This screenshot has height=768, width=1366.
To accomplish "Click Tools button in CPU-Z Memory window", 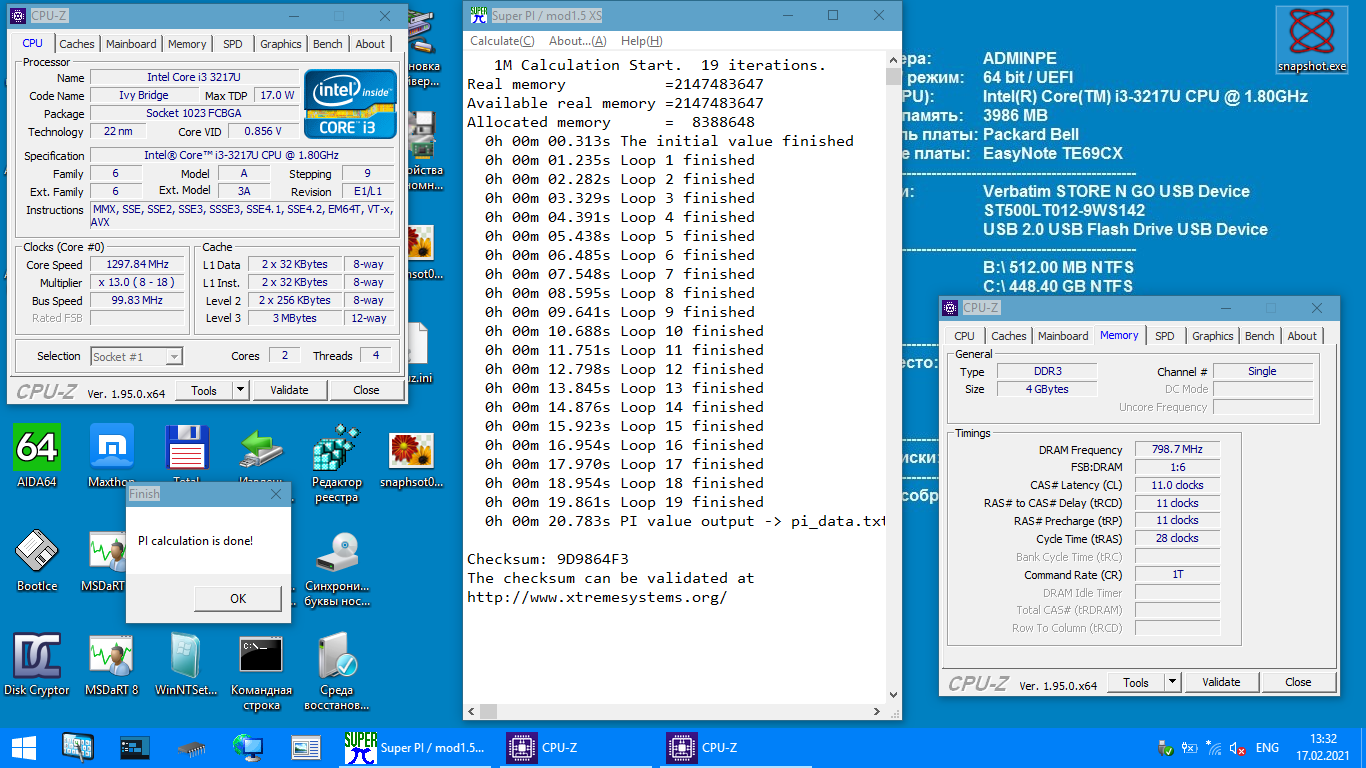I will tap(1136, 682).
